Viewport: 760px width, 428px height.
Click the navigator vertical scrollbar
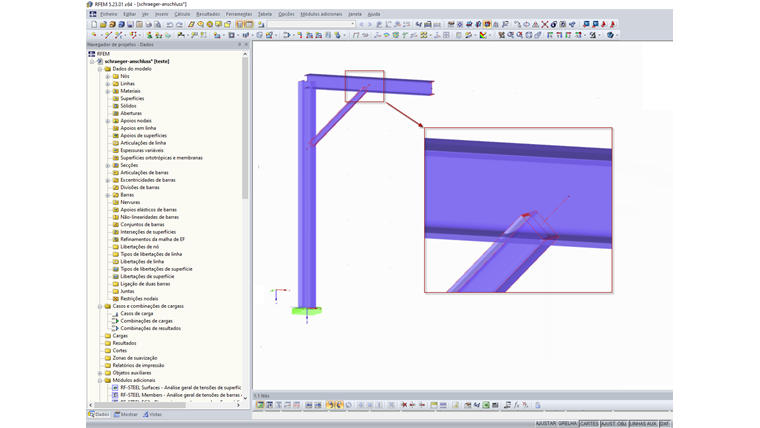tap(245, 128)
